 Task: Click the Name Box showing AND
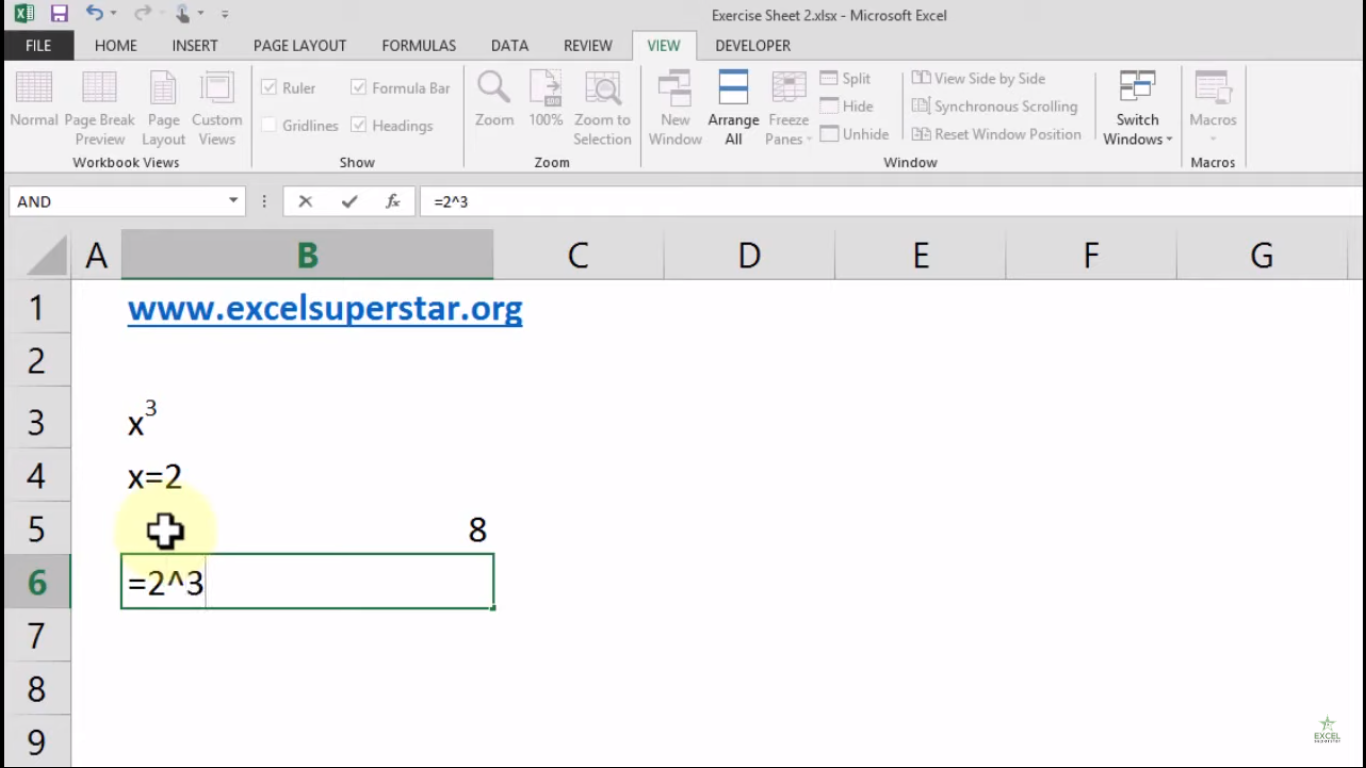click(x=116, y=201)
